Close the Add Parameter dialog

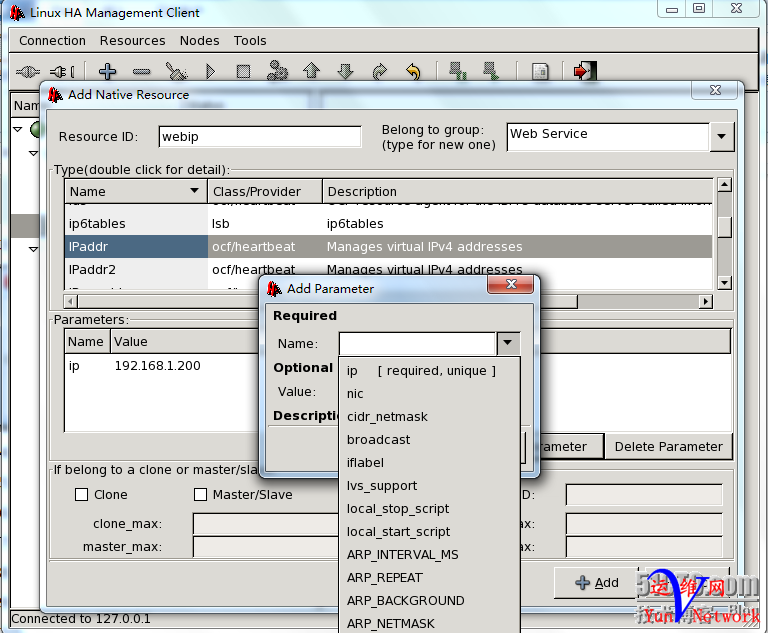tap(511, 284)
